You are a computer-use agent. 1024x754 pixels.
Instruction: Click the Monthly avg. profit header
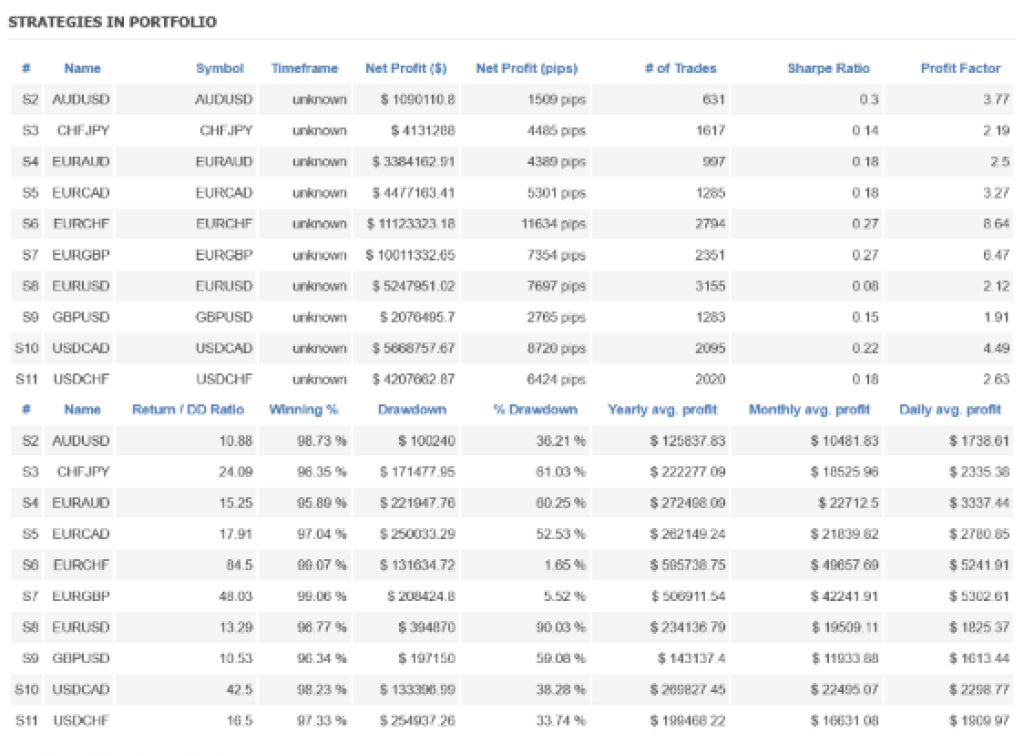809,410
